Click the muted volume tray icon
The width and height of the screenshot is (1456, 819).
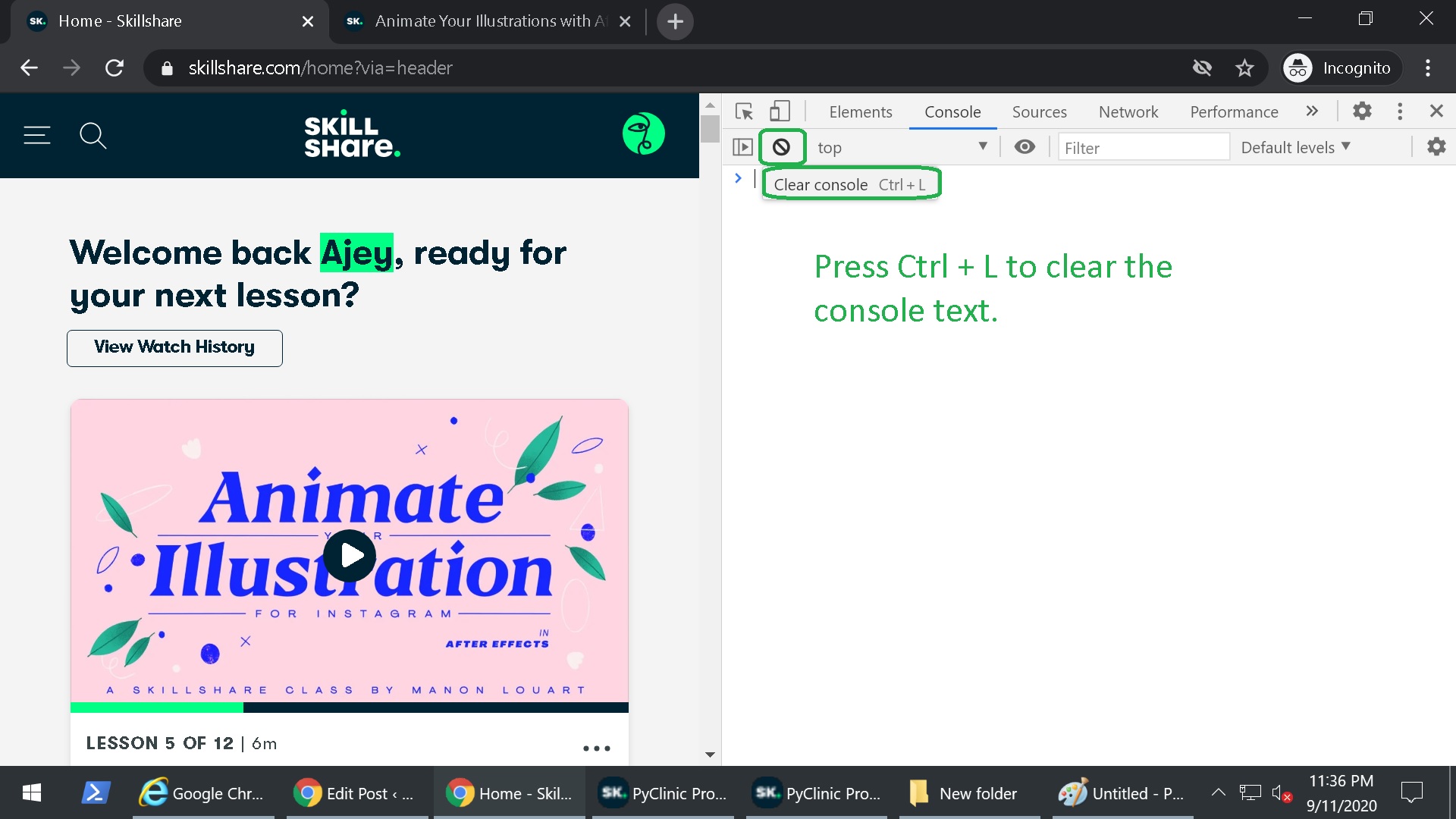(1282, 793)
